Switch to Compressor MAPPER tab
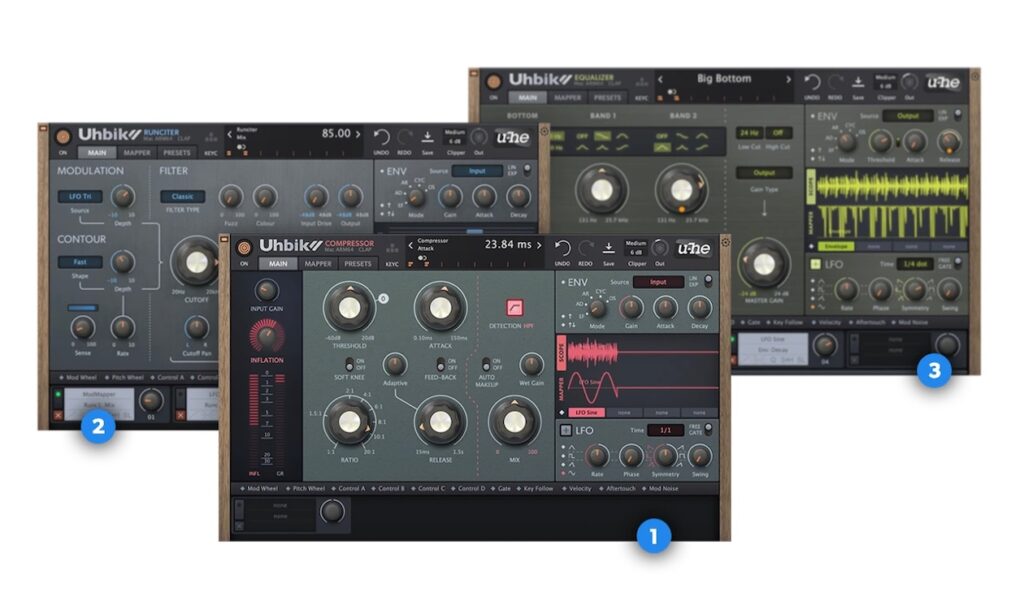 [x=319, y=265]
